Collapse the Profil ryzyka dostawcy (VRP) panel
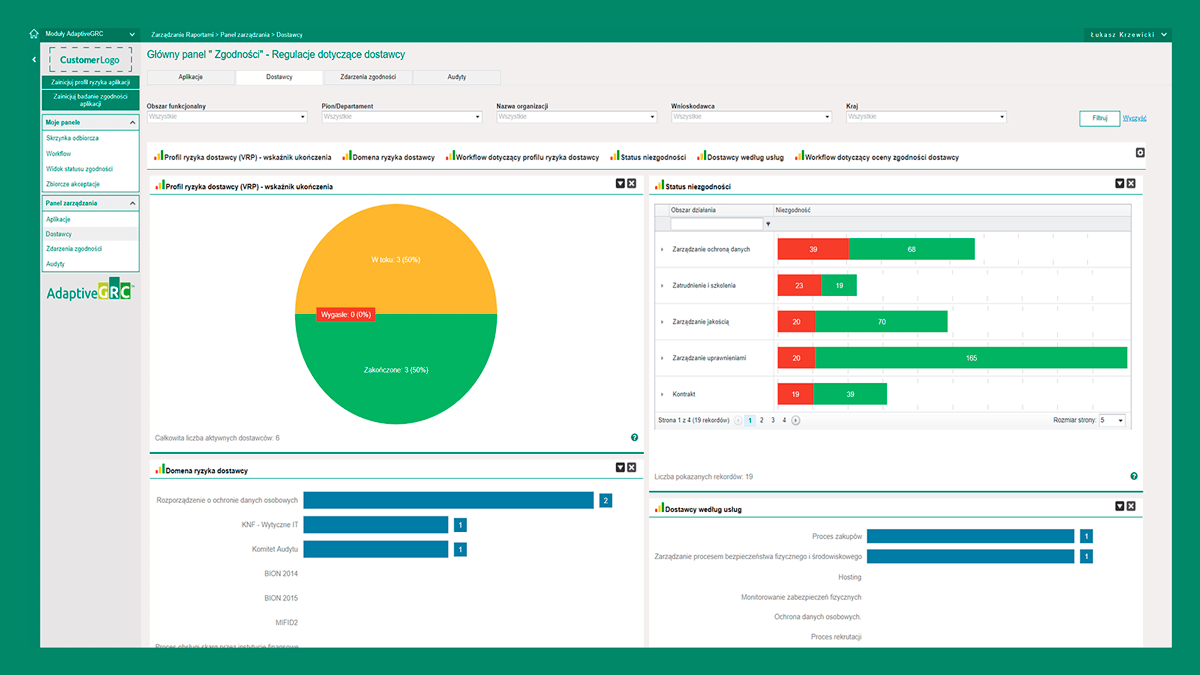 tap(619, 184)
